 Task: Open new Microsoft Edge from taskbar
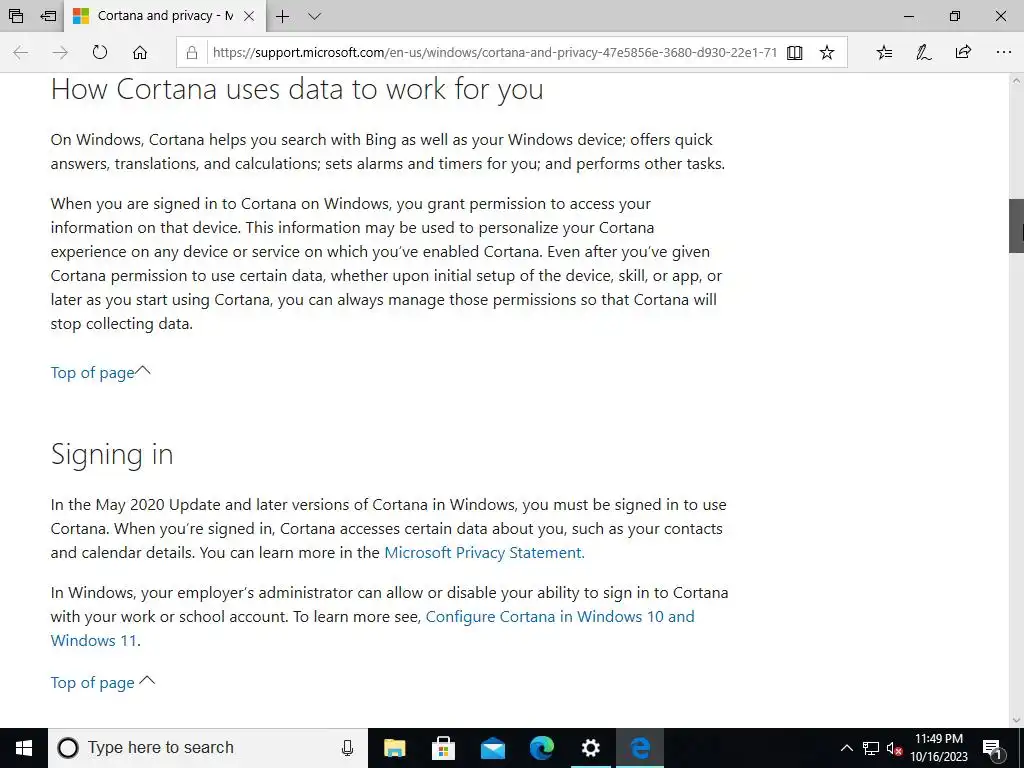[x=541, y=748]
